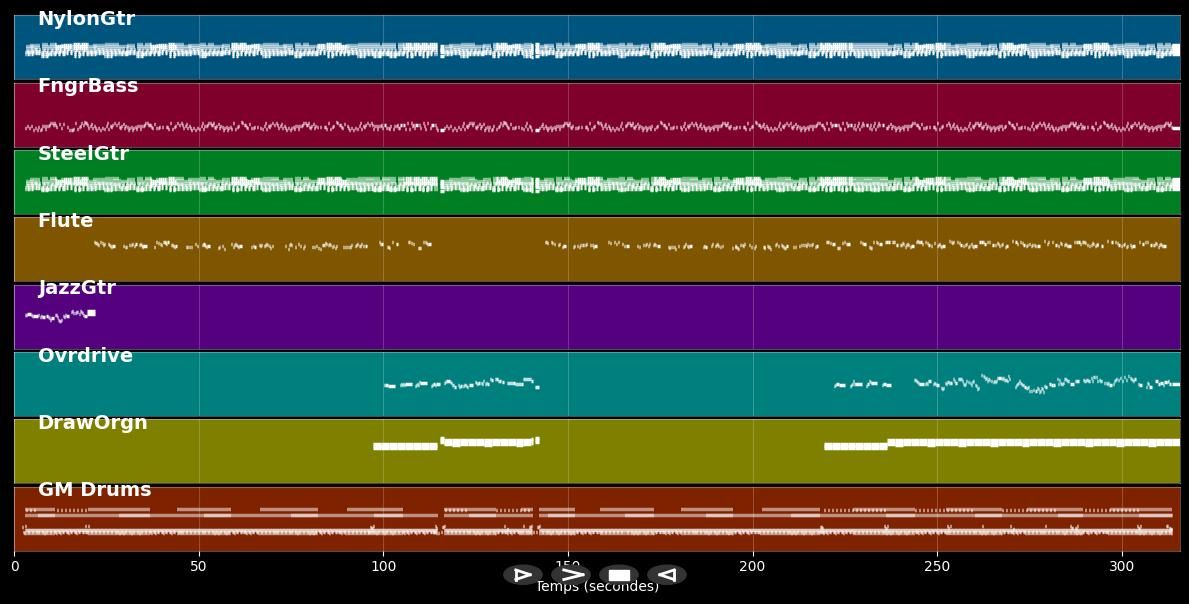The width and height of the screenshot is (1189, 604).
Task: Click the Ovrdrive track label
Action: click(85, 356)
